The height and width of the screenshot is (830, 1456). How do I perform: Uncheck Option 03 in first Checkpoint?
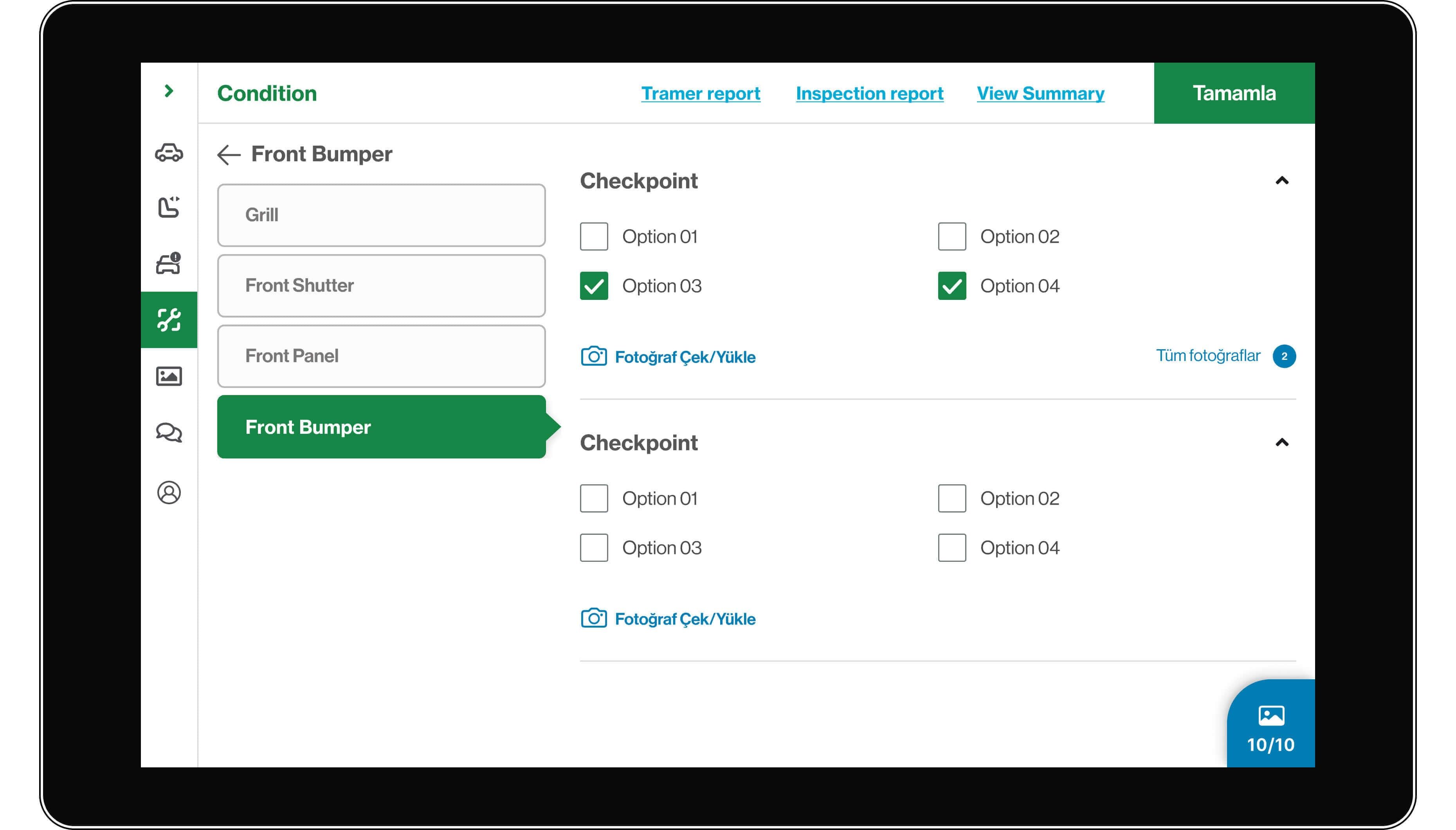(x=594, y=285)
